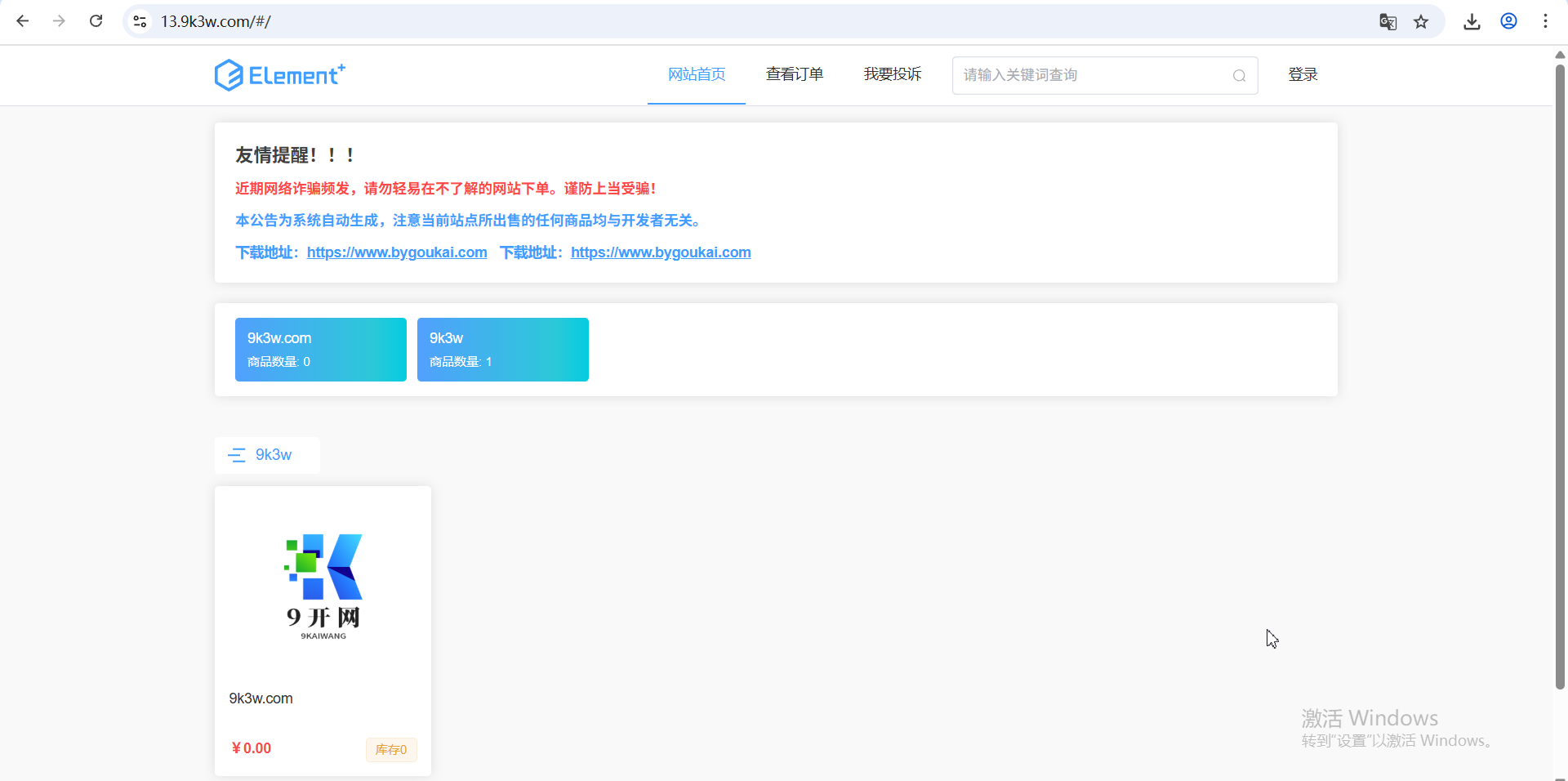This screenshot has width=1568, height=781.
Task: Click the product title 9k3w.com
Action: pos(261,698)
